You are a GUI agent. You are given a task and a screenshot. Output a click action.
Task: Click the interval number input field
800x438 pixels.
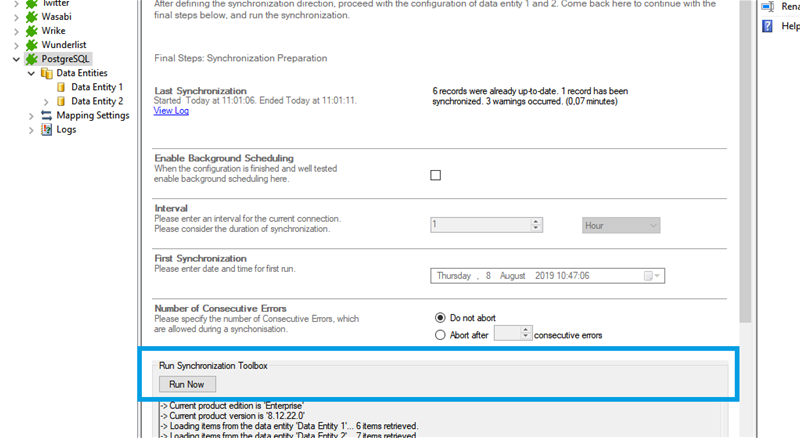tap(480, 226)
